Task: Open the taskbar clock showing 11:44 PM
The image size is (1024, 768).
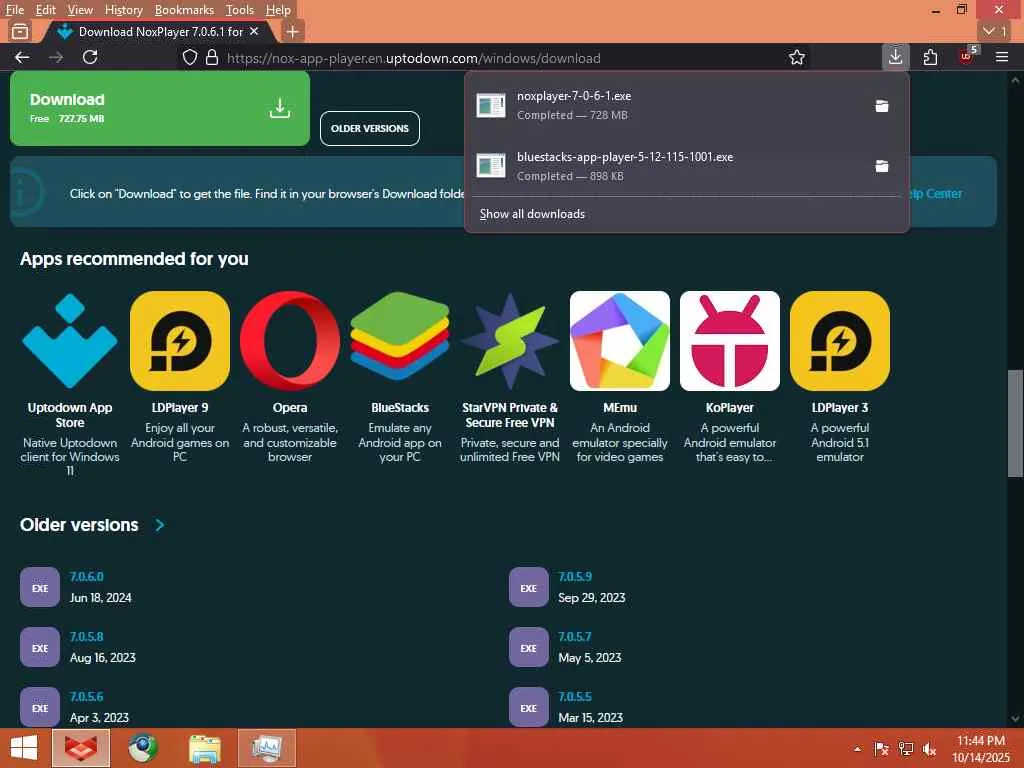Action: [x=981, y=749]
